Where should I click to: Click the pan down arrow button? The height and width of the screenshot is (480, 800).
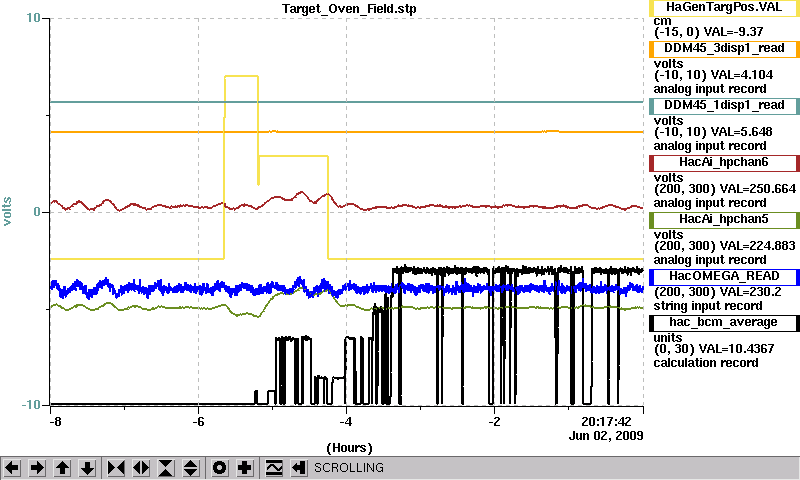(88, 468)
